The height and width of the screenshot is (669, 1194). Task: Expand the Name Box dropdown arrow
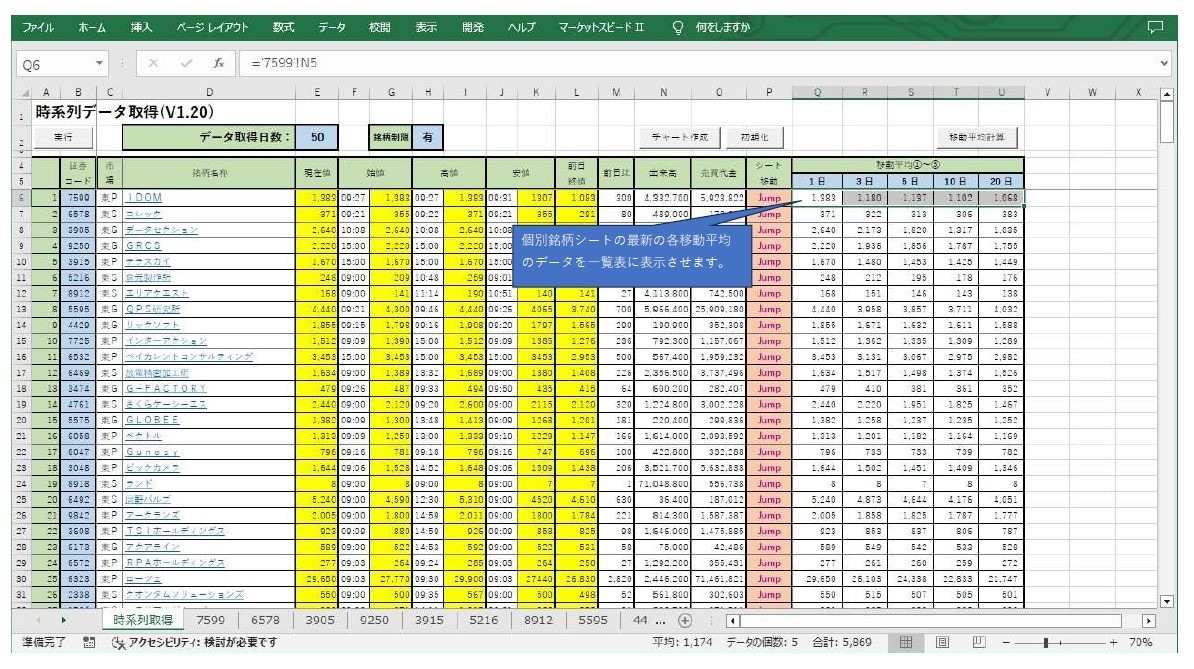pyautogui.click(x=99, y=64)
